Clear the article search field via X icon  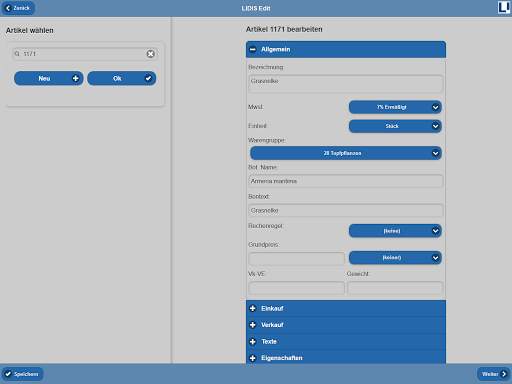[x=151, y=54]
